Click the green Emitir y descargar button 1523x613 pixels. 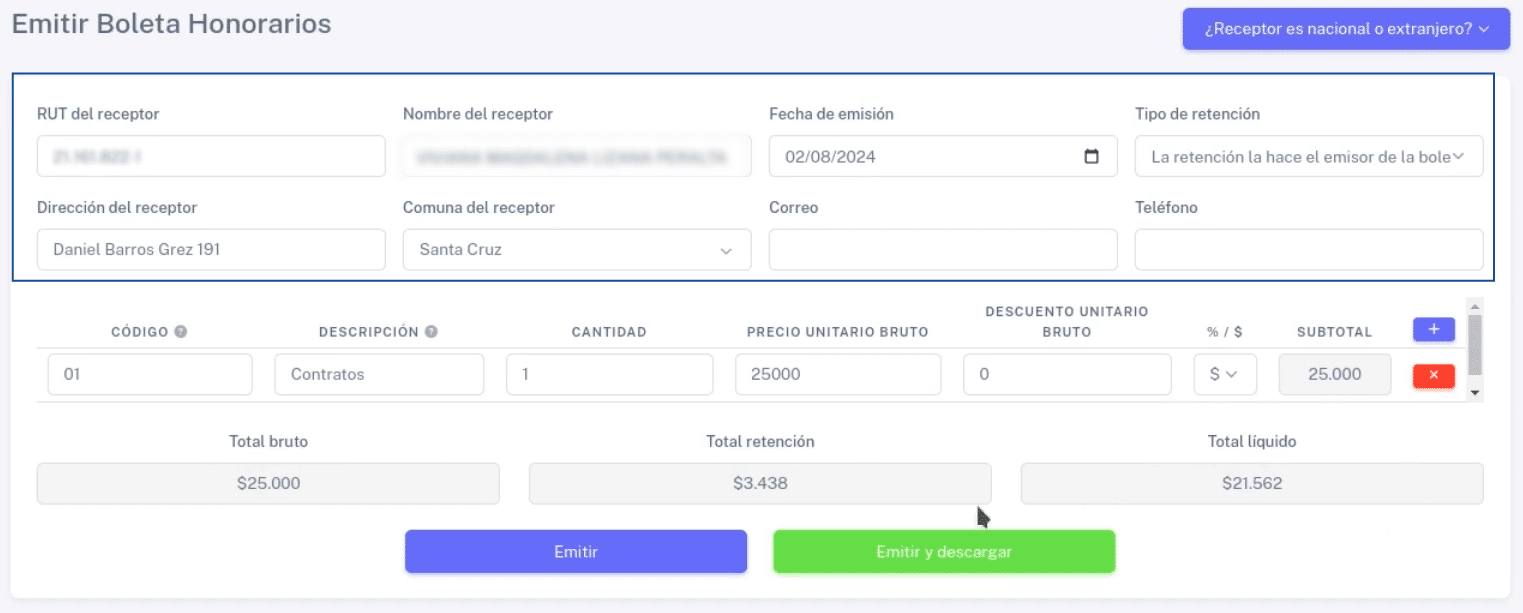point(944,552)
